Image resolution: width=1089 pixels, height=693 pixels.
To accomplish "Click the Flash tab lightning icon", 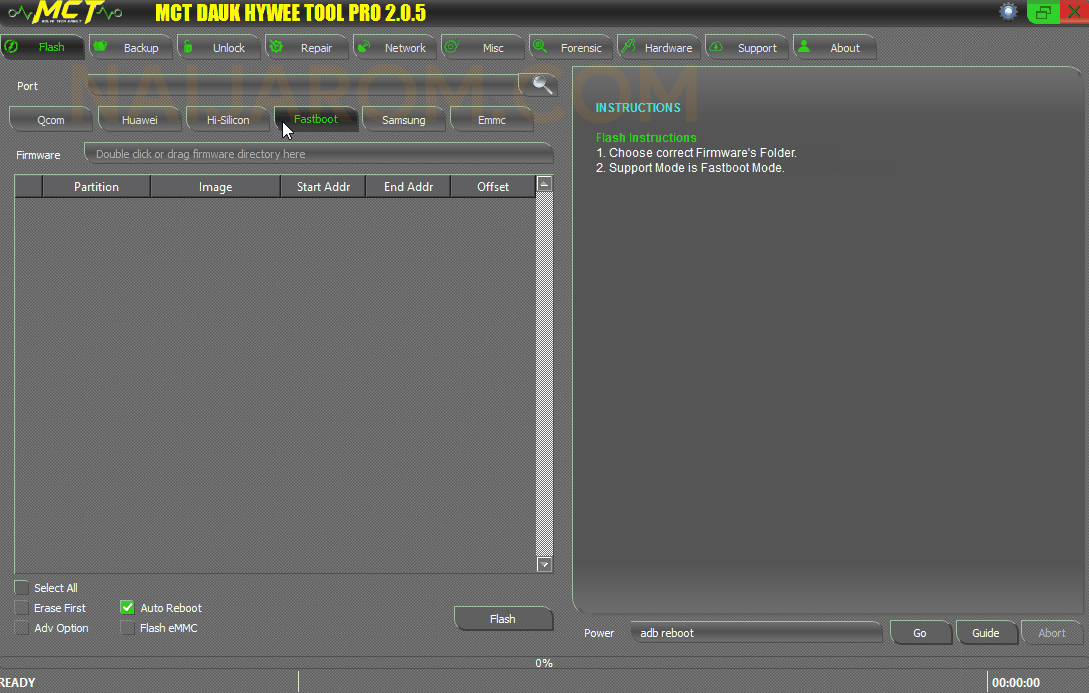I will (x=11, y=47).
